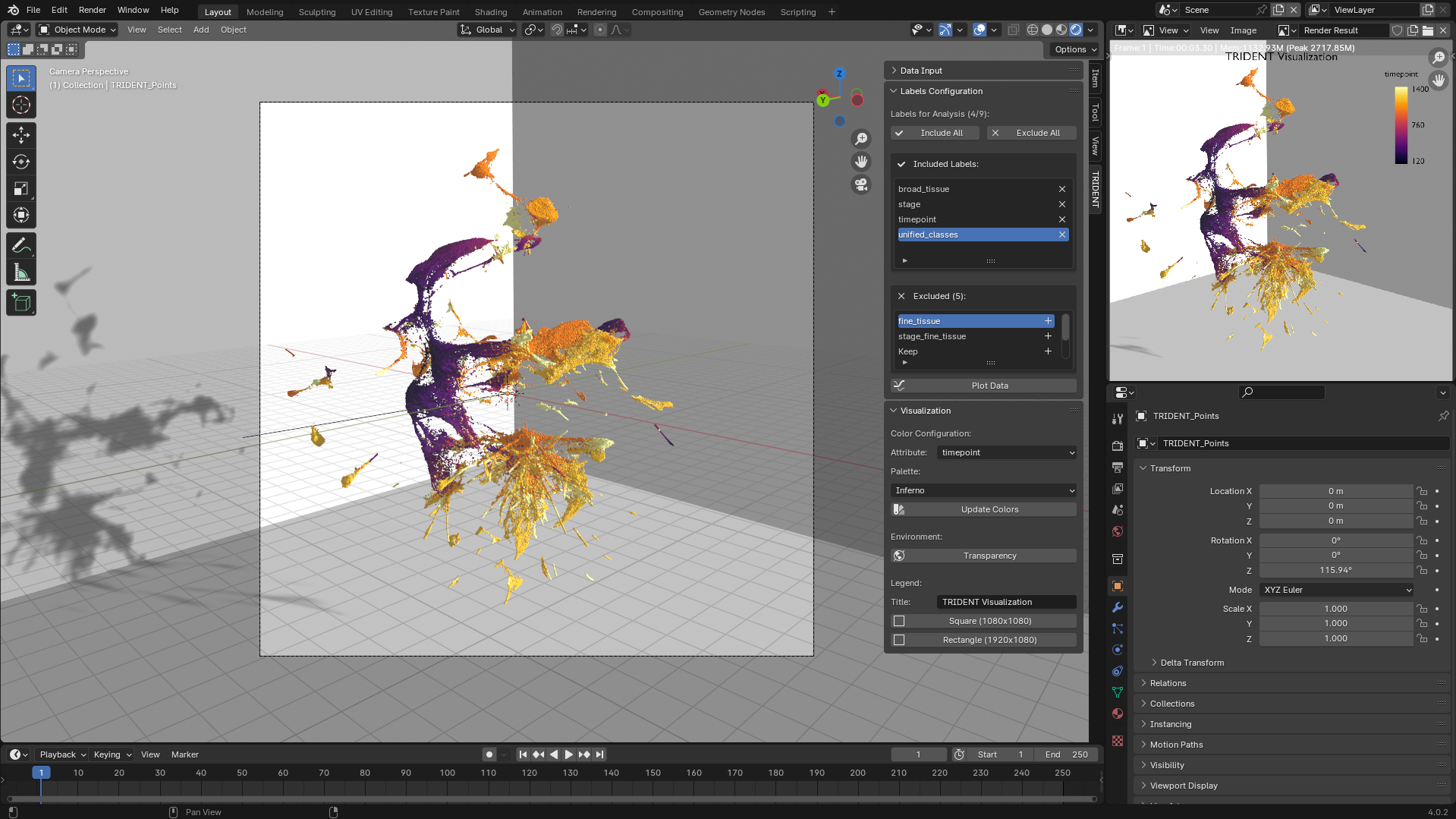Viewport: 1456px width, 819px height.
Task: Remove unified_classes from included labels
Action: (x=1062, y=235)
